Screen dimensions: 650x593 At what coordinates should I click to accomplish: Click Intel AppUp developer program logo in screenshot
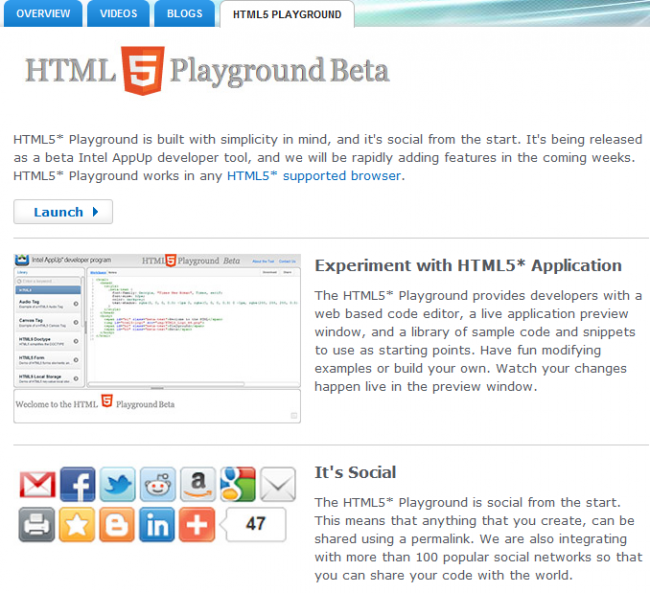[63, 260]
